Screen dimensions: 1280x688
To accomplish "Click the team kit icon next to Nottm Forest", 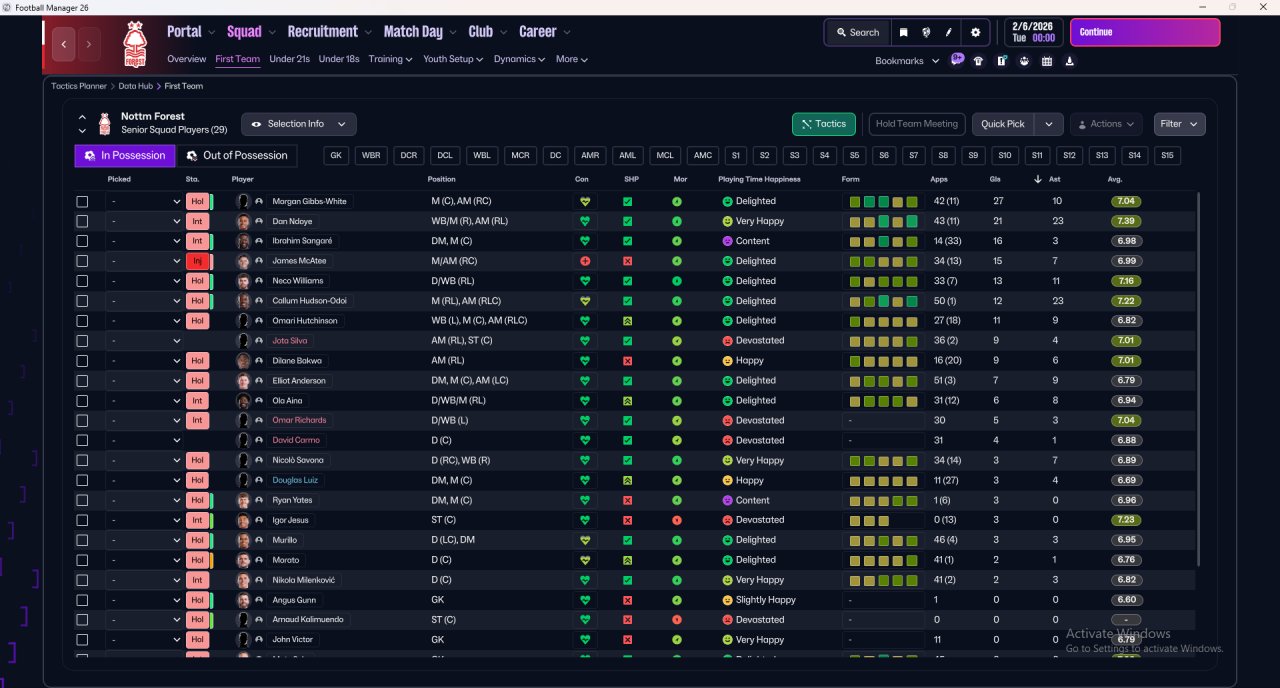I will click(x=105, y=124).
